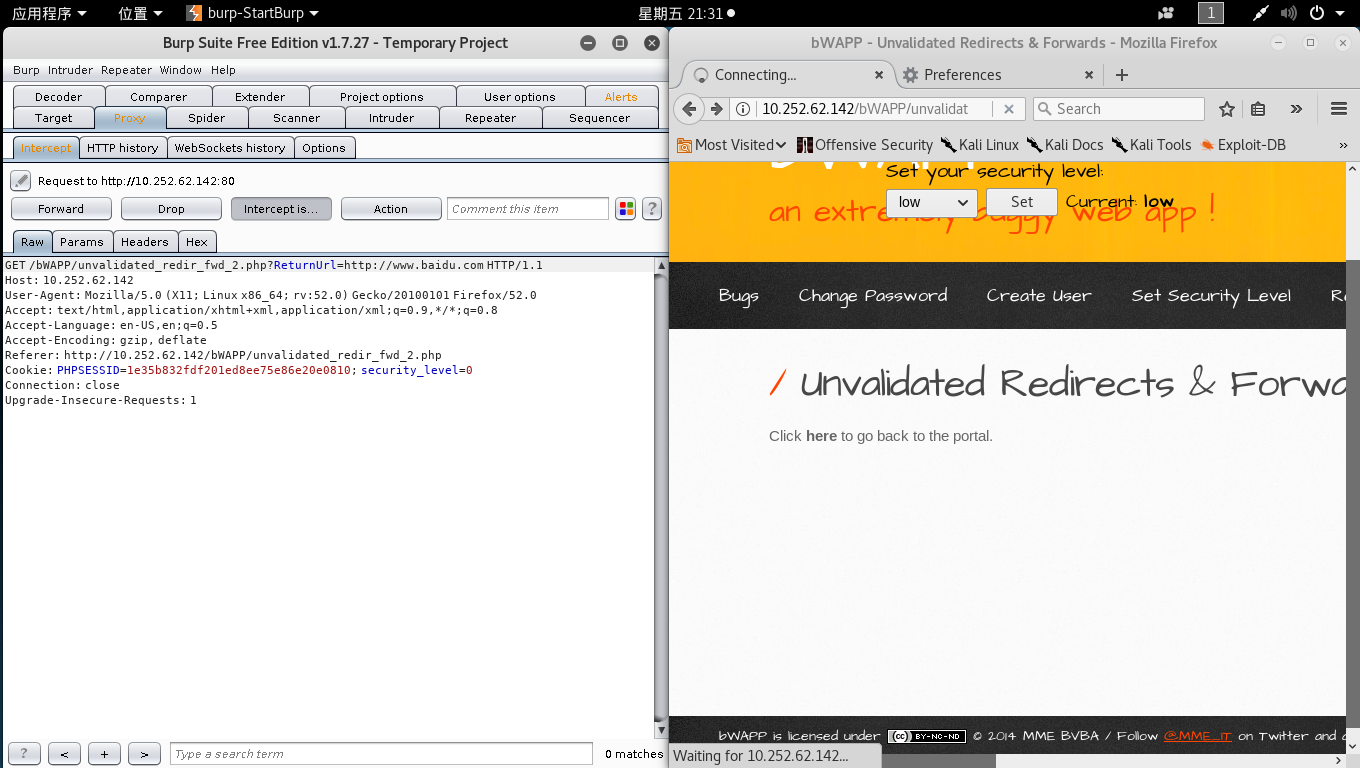Open the HTTP history sub-tab
The image size is (1360, 768).
tap(122, 148)
